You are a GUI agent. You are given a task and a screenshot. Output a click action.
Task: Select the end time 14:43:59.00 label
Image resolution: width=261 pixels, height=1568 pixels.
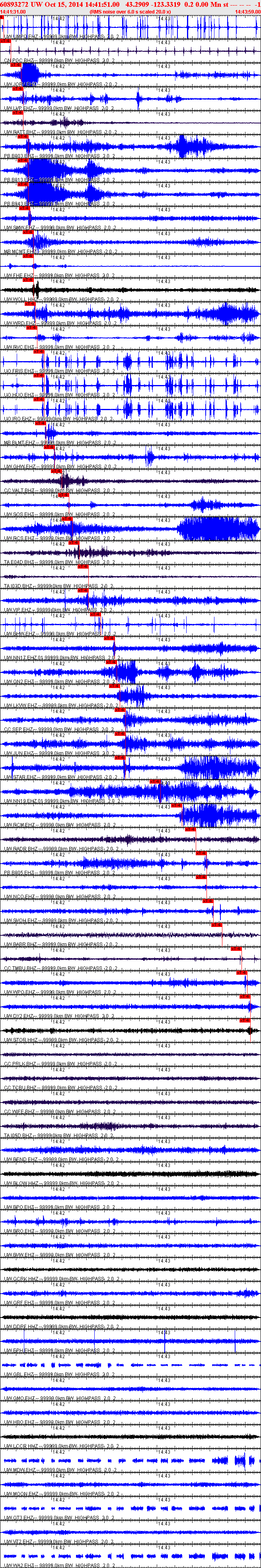pyautogui.click(x=247, y=12)
